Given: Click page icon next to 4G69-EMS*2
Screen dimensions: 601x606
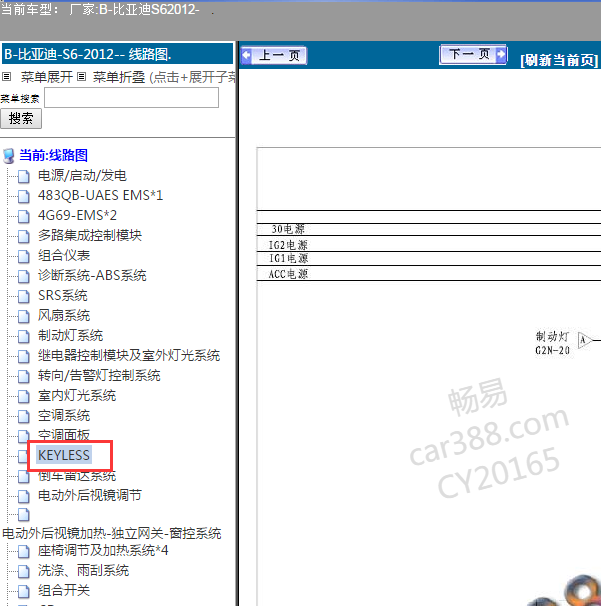Looking at the screenshot, I should click(24, 216).
